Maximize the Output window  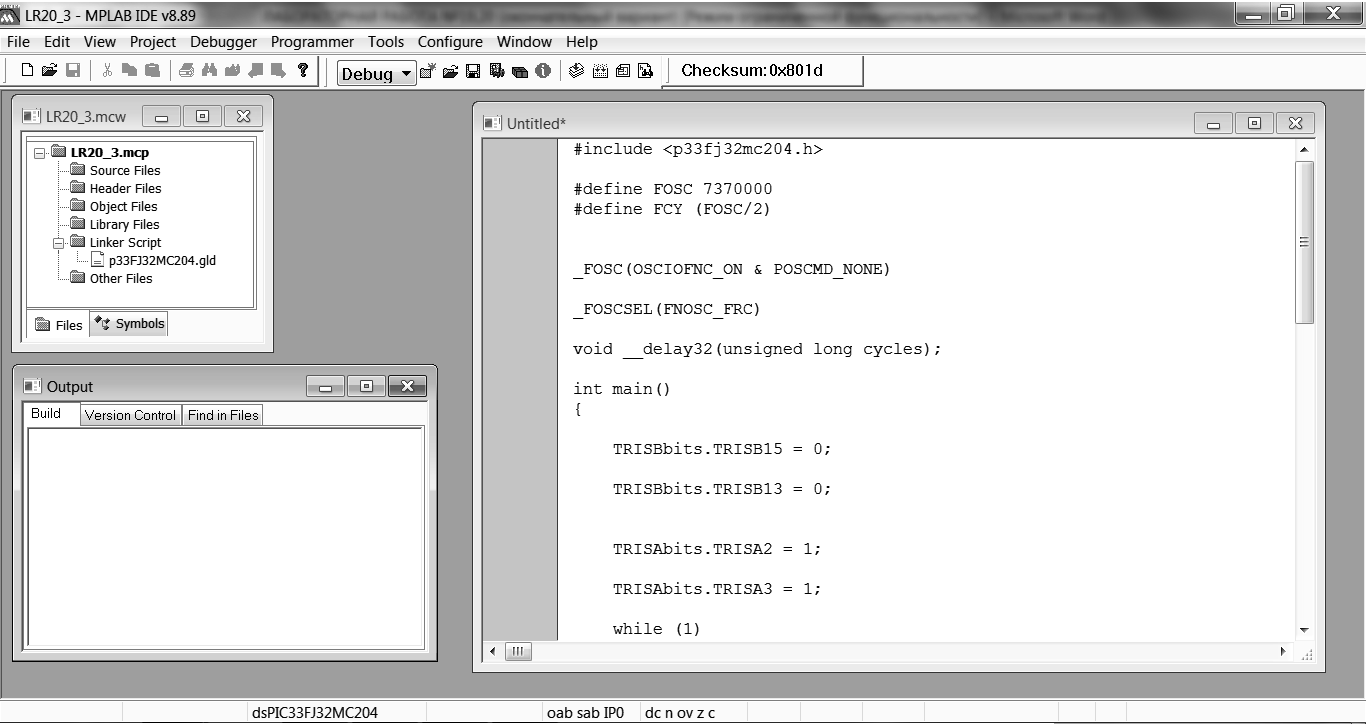click(x=366, y=387)
